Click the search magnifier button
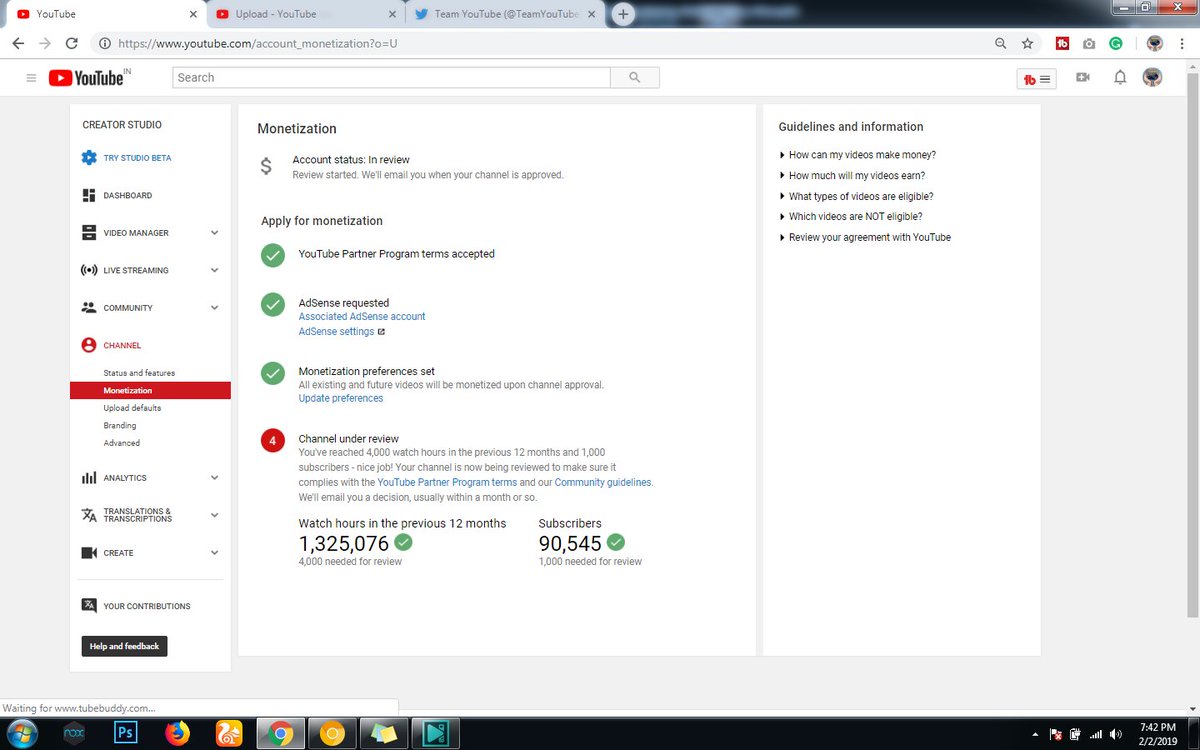 (x=635, y=78)
